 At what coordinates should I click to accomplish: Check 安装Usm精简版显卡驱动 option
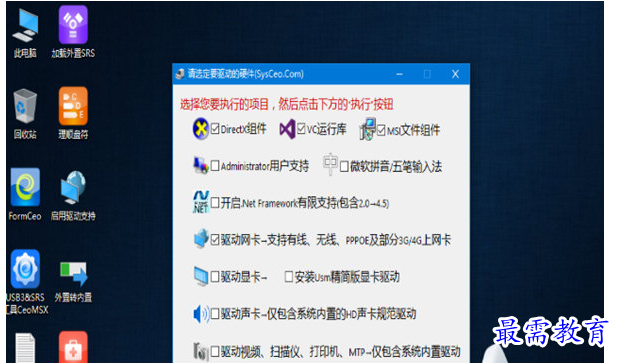[288, 277]
